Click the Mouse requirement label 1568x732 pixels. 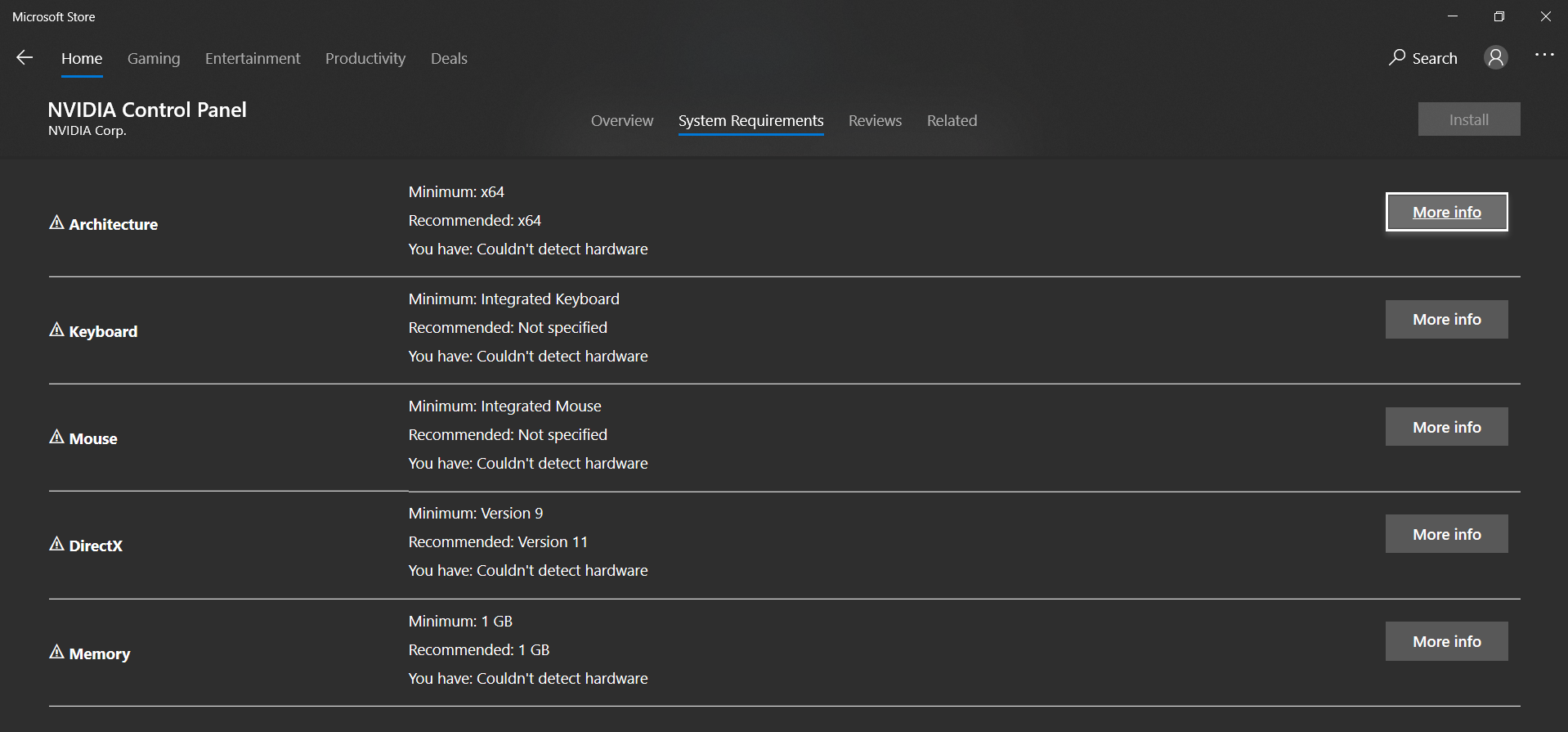93,438
